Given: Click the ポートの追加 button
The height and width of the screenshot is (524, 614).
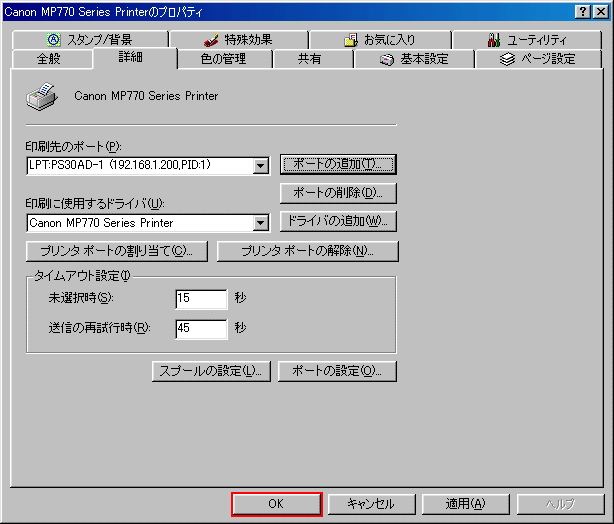Looking at the screenshot, I should pos(339,164).
